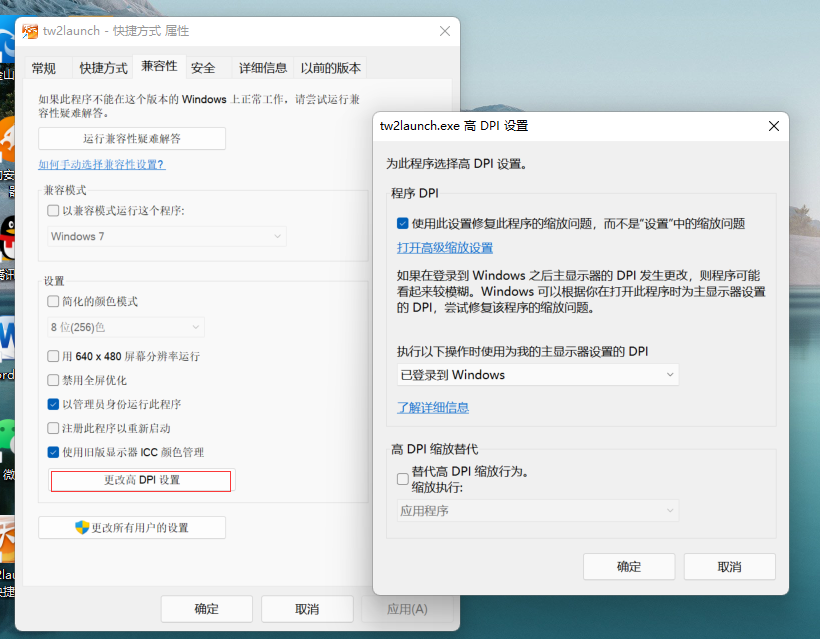Cancel the properties dialog
The width and height of the screenshot is (820, 639).
307,609
